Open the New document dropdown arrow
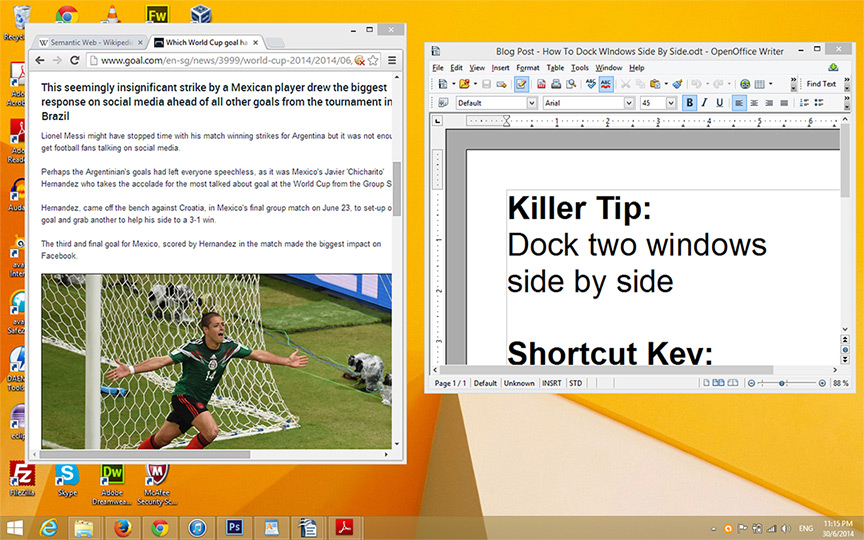This screenshot has width=864, height=540. tap(453, 84)
